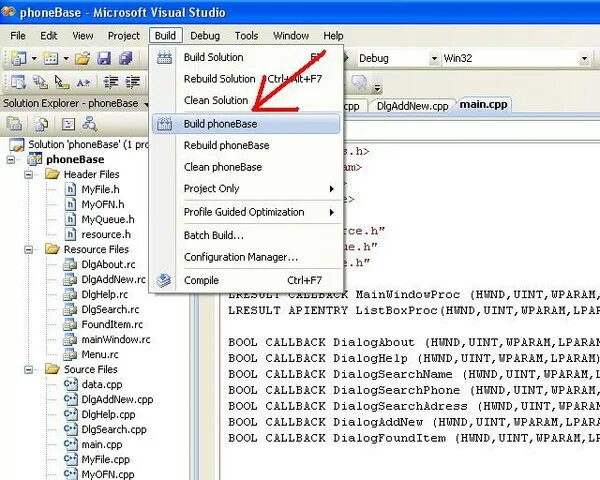This screenshot has height=480, width=600.
Task: Expand the Project Only submenu
Action: (x=332, y=189)
